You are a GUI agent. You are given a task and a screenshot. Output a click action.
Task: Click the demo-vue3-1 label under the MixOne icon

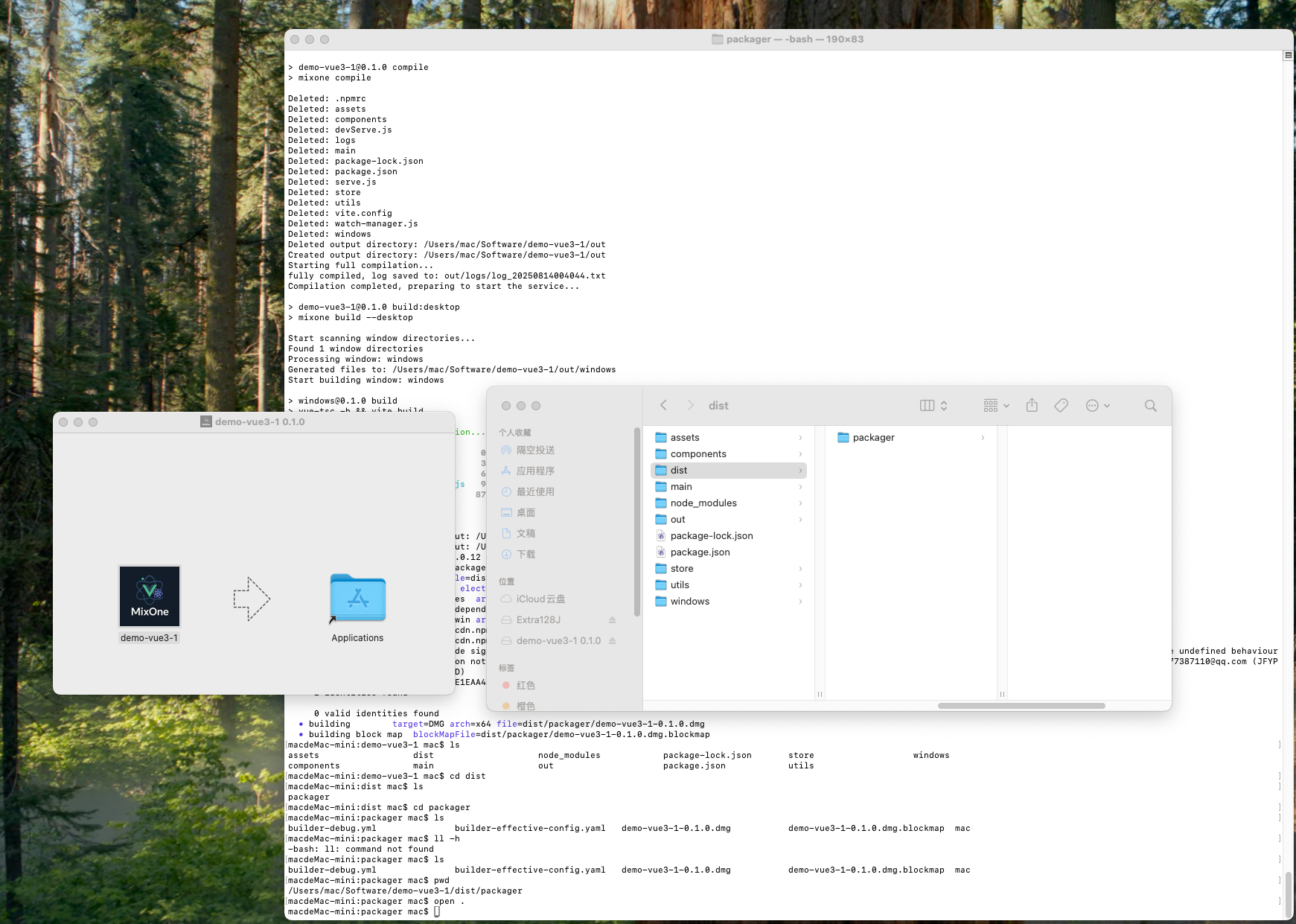150,638
